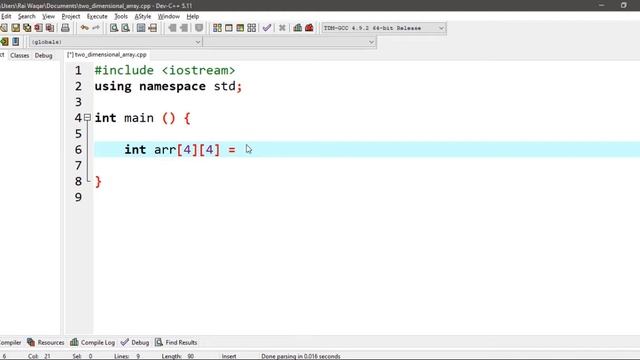Click line number 9 in the gutter
Screen dimensions: 640x360
pos(78,197)
